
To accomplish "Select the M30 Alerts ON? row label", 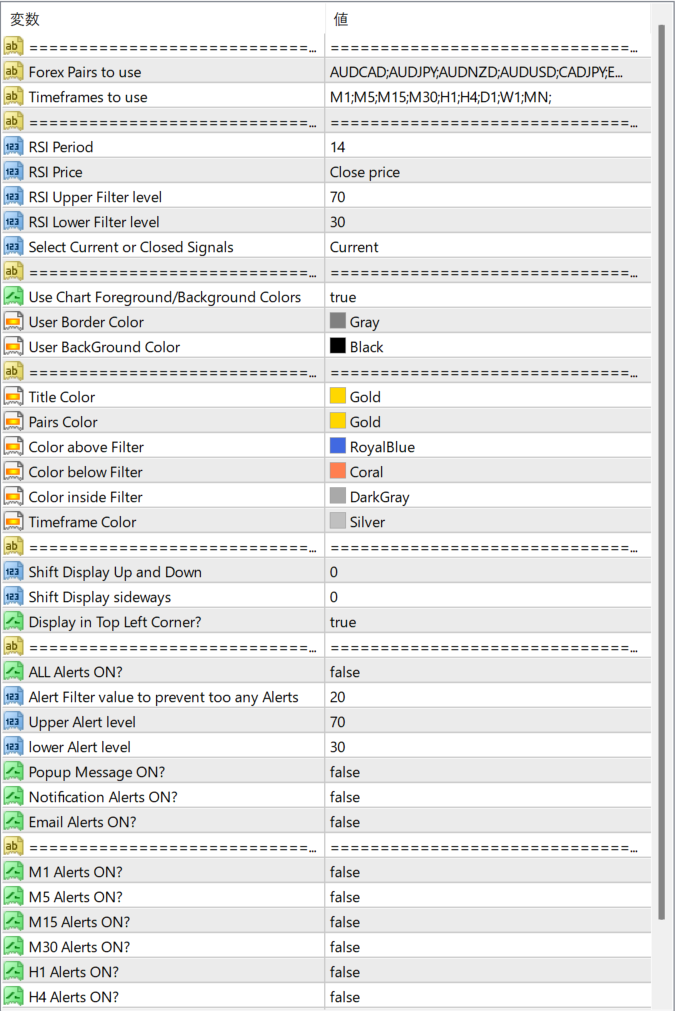I will click(79, 947).
